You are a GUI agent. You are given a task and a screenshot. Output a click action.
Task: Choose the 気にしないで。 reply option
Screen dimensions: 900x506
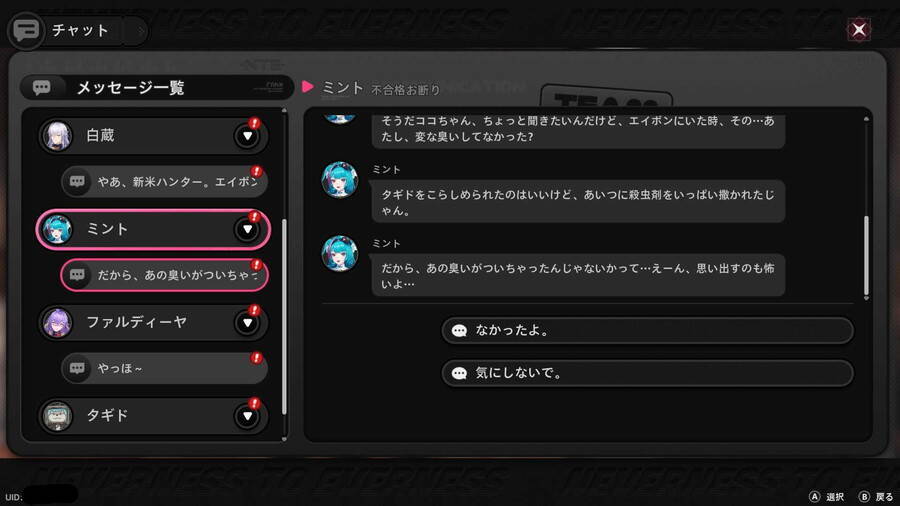pos(647,373)
